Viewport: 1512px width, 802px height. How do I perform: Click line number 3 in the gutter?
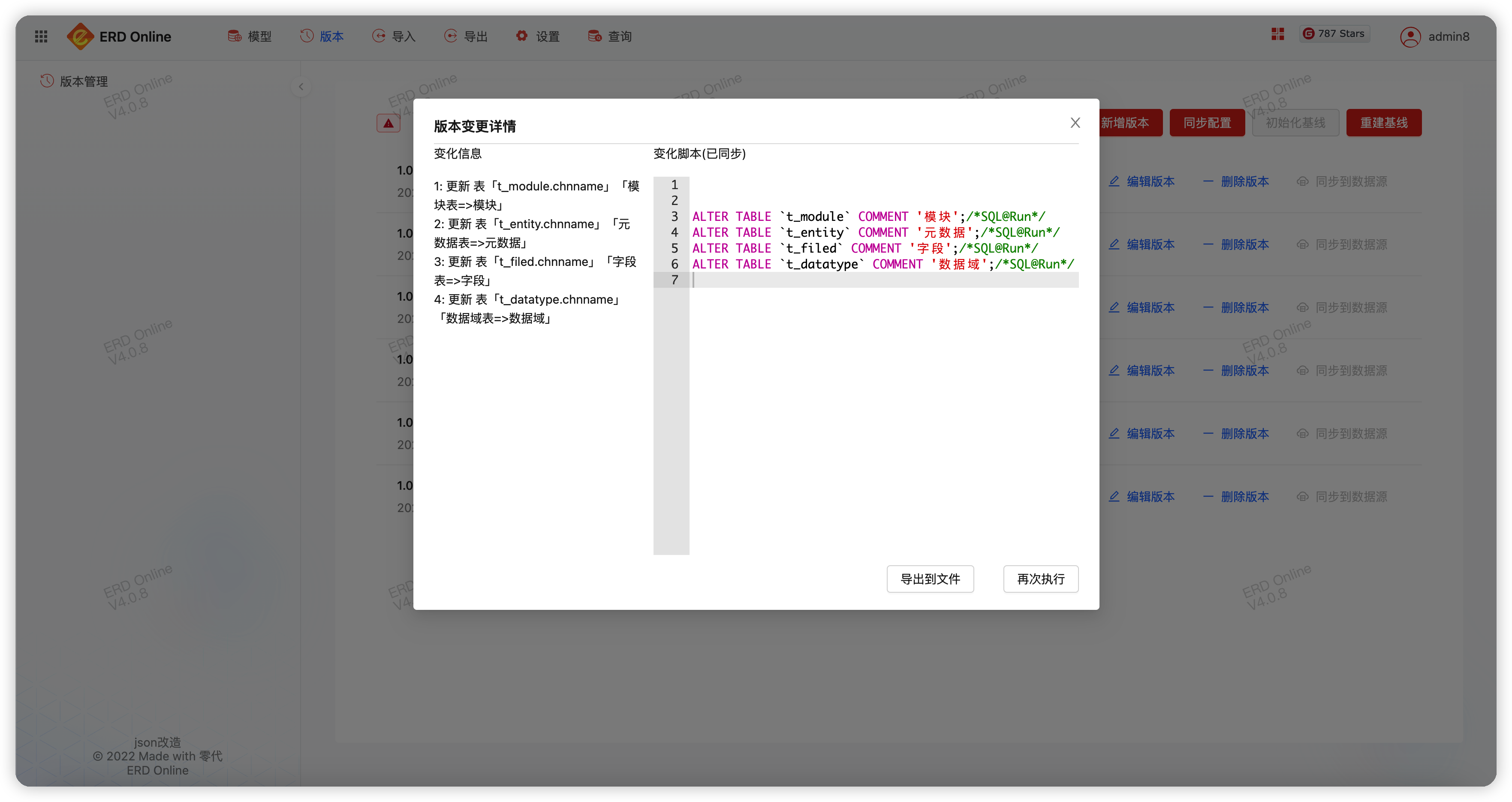pyautogui.click(x=675, y=217)
